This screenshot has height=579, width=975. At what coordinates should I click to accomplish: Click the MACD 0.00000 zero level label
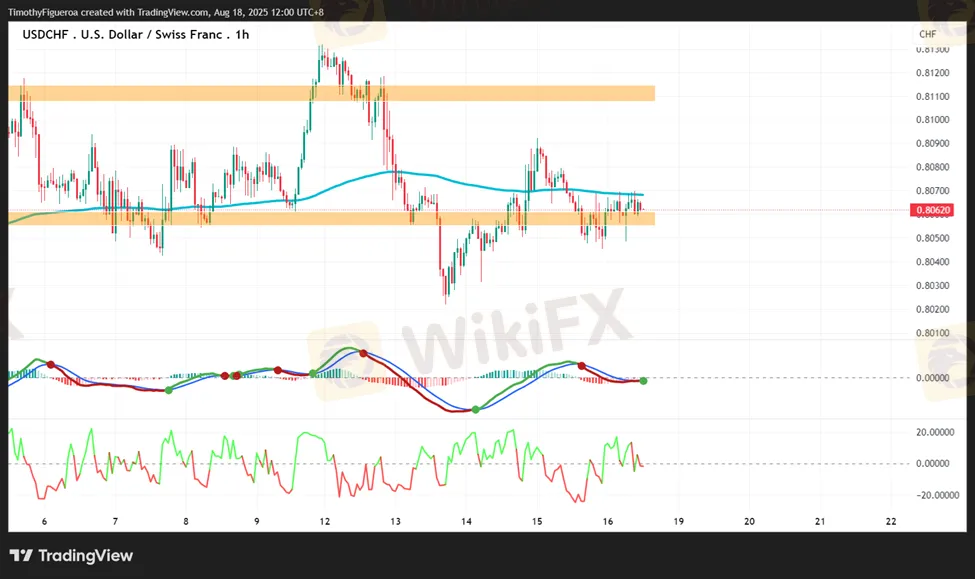point(932,378)
